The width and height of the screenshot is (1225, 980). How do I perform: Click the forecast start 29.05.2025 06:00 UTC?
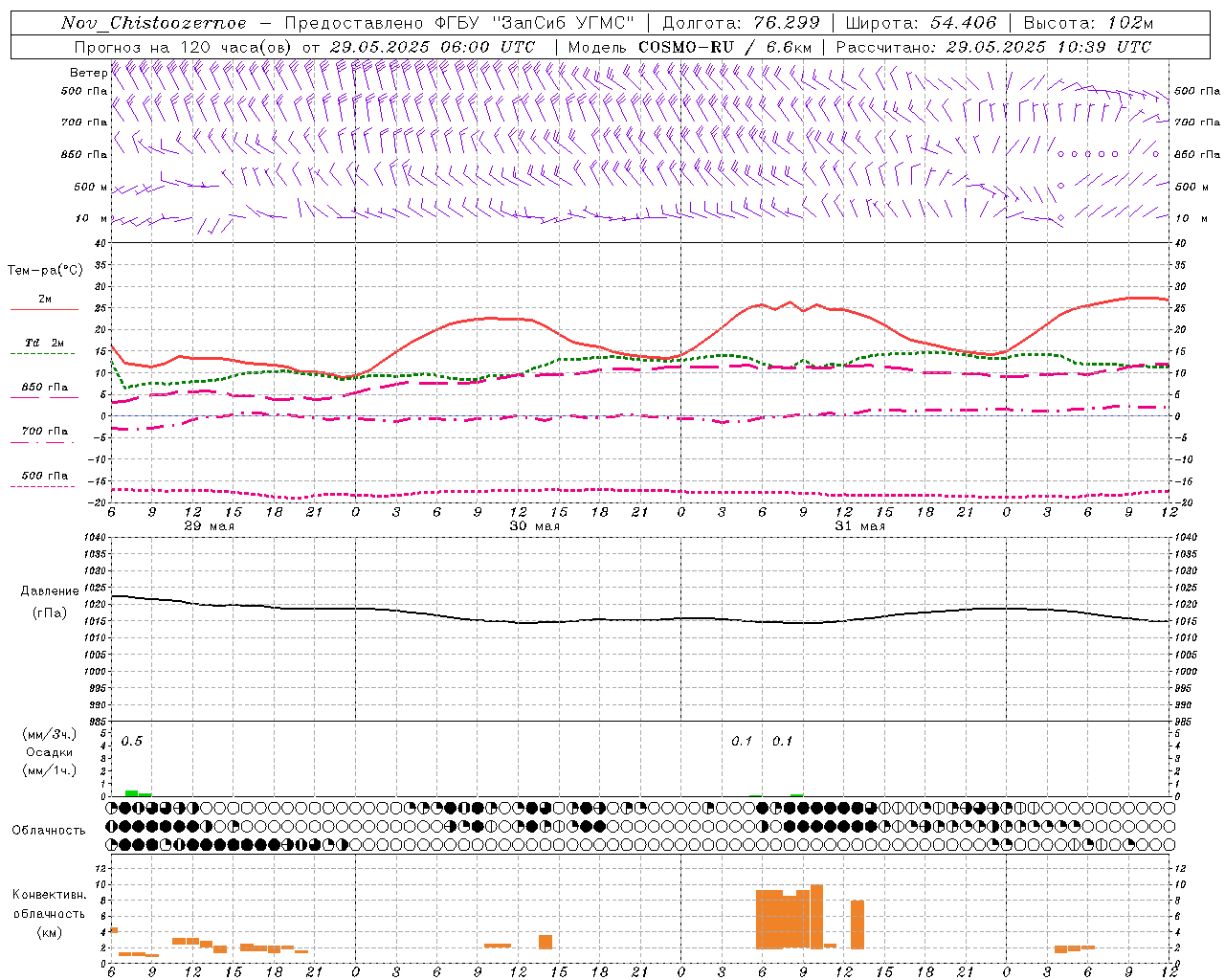432,47
